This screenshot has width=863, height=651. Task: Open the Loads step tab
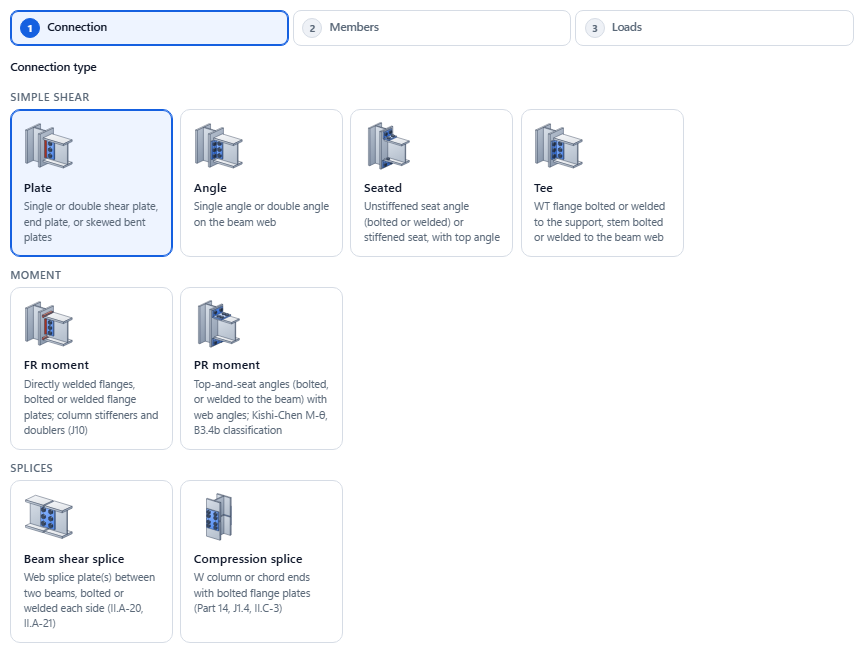(714, 28)
